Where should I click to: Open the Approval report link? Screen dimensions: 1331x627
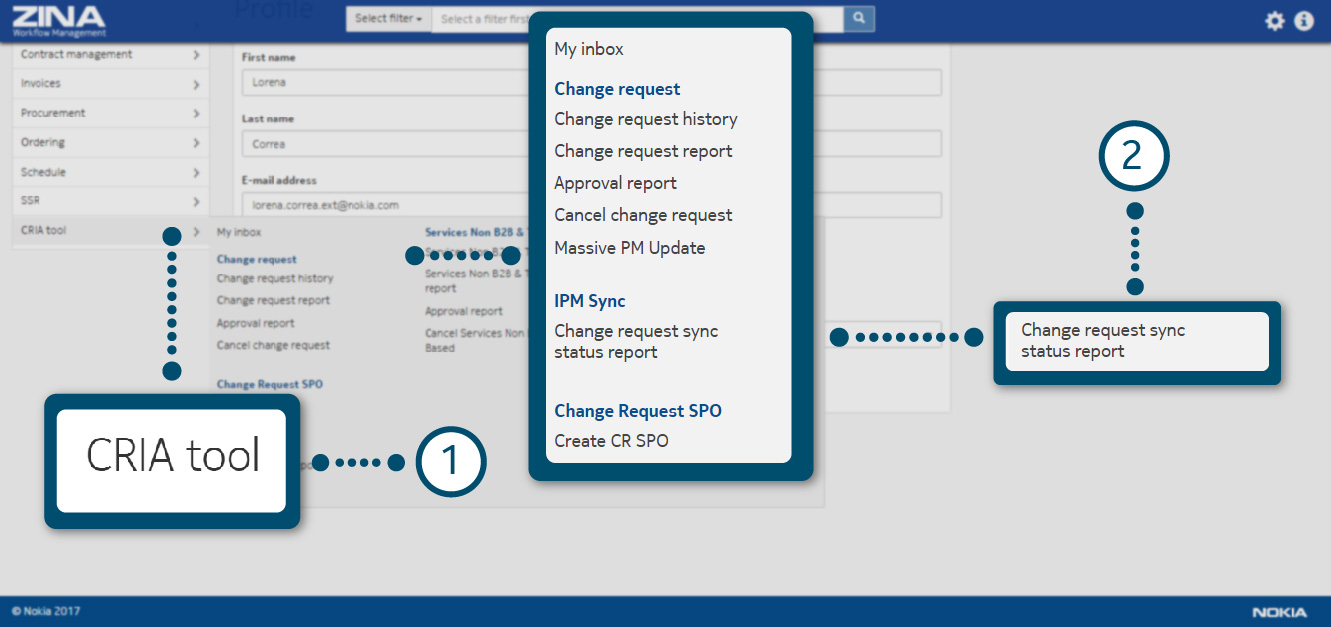[255, 323]
